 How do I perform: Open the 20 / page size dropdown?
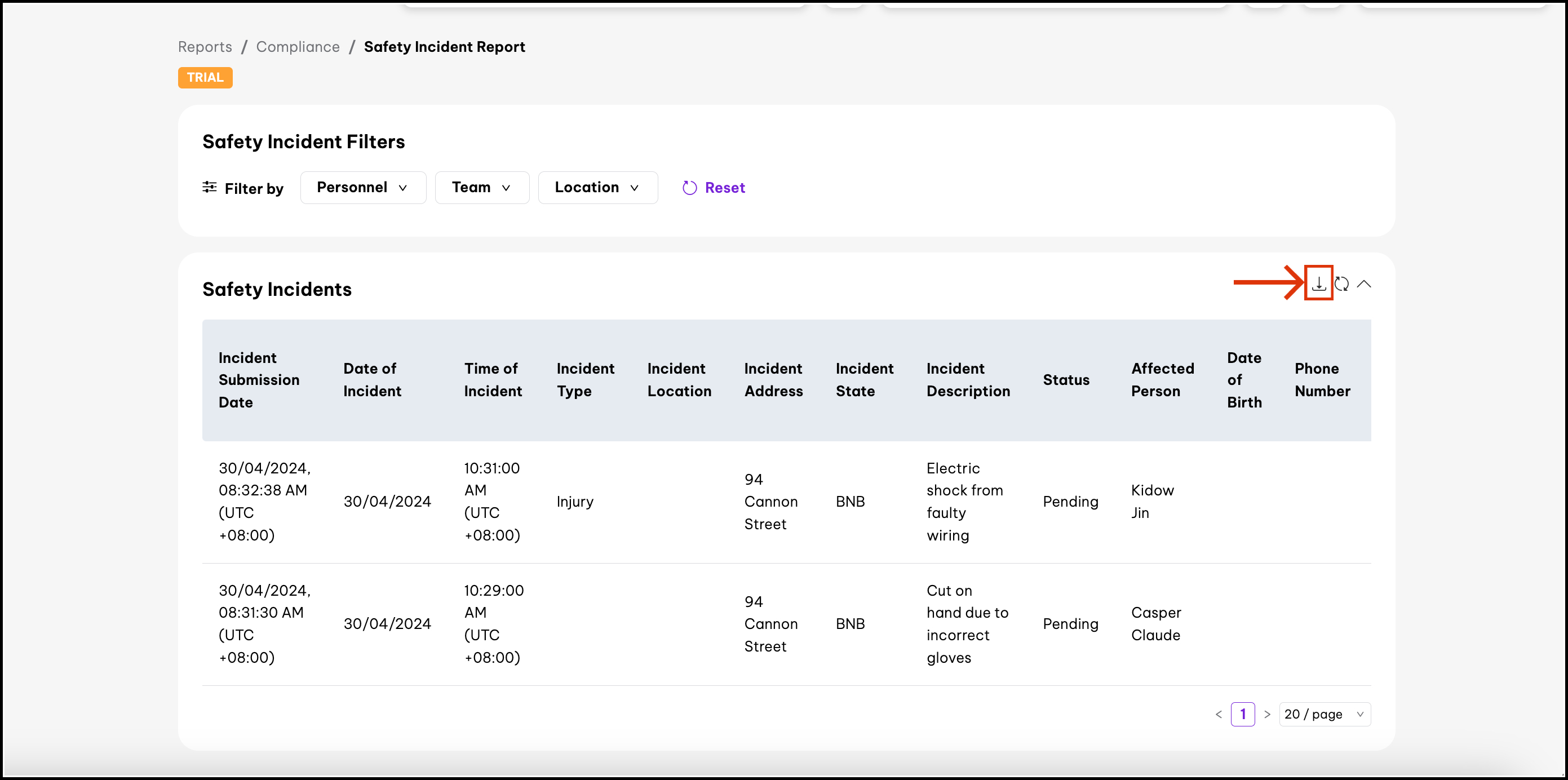[1325, 714]
